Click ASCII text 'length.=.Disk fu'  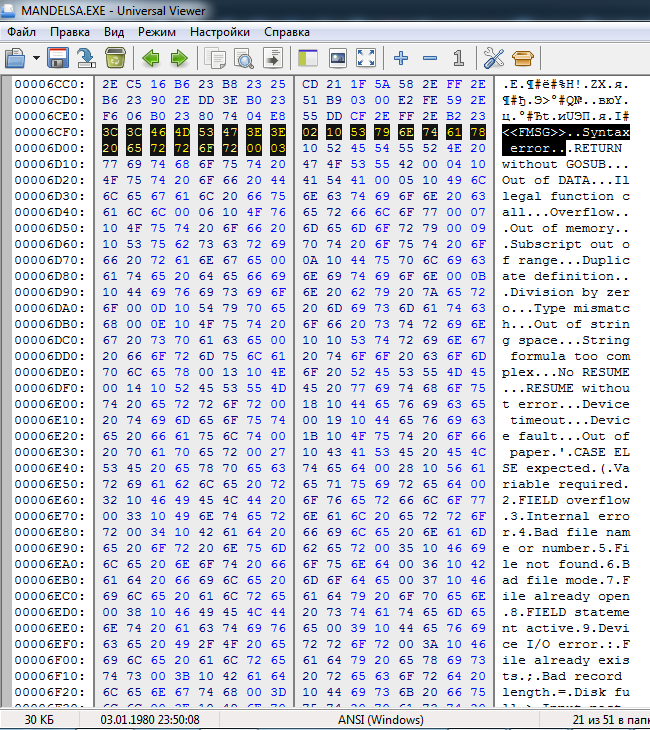[566, 692]
